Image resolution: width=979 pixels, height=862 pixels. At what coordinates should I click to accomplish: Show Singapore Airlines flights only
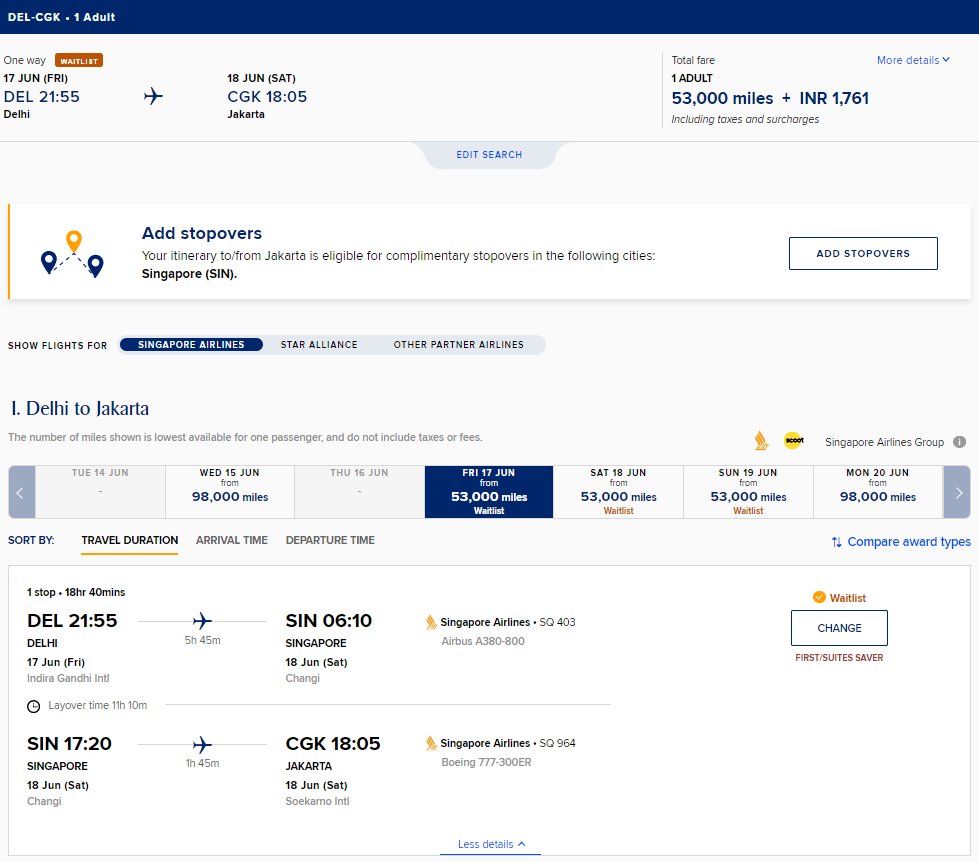[x=191, y=345]
